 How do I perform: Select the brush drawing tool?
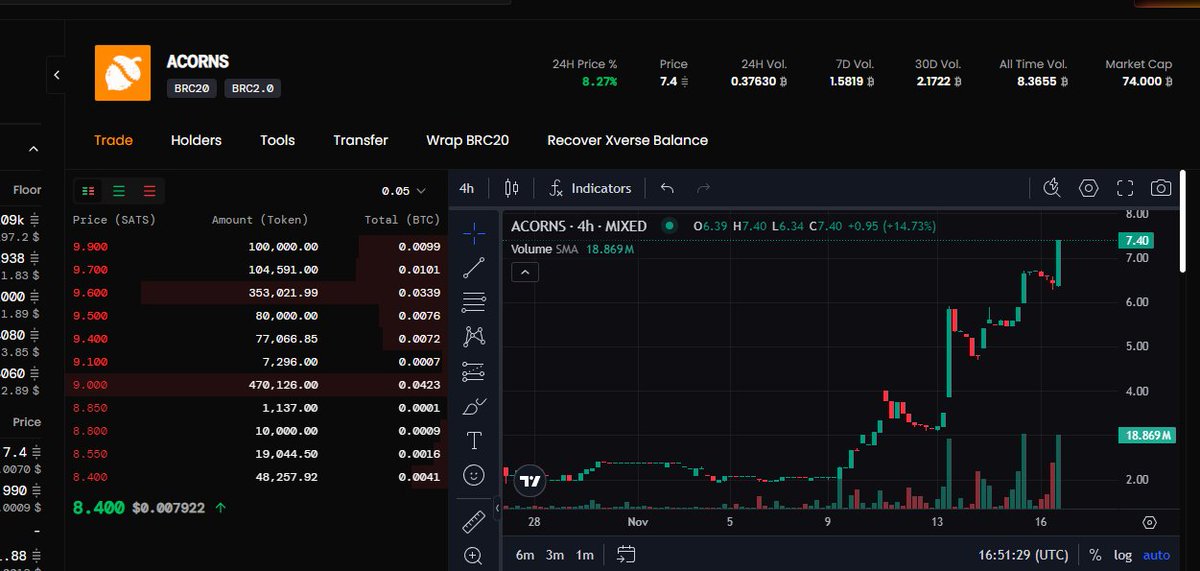474,406
